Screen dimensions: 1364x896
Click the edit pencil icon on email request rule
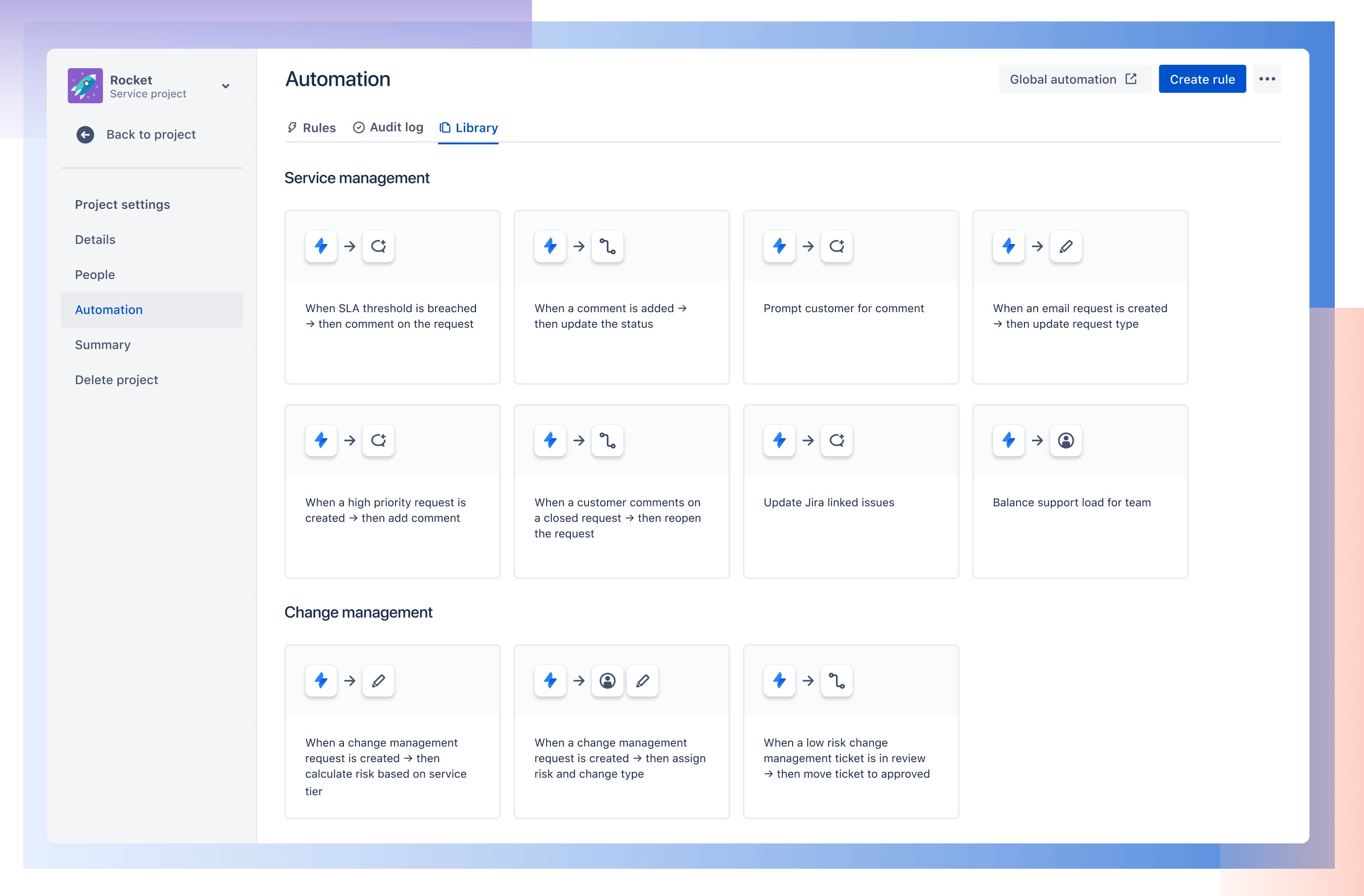tap(1064, 246)
